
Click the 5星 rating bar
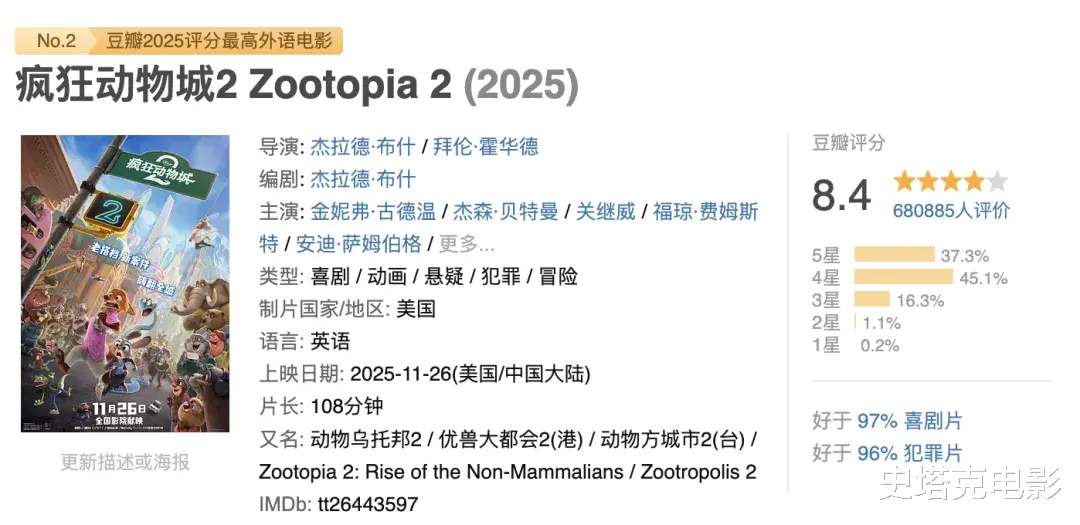(x=894, y=255)
